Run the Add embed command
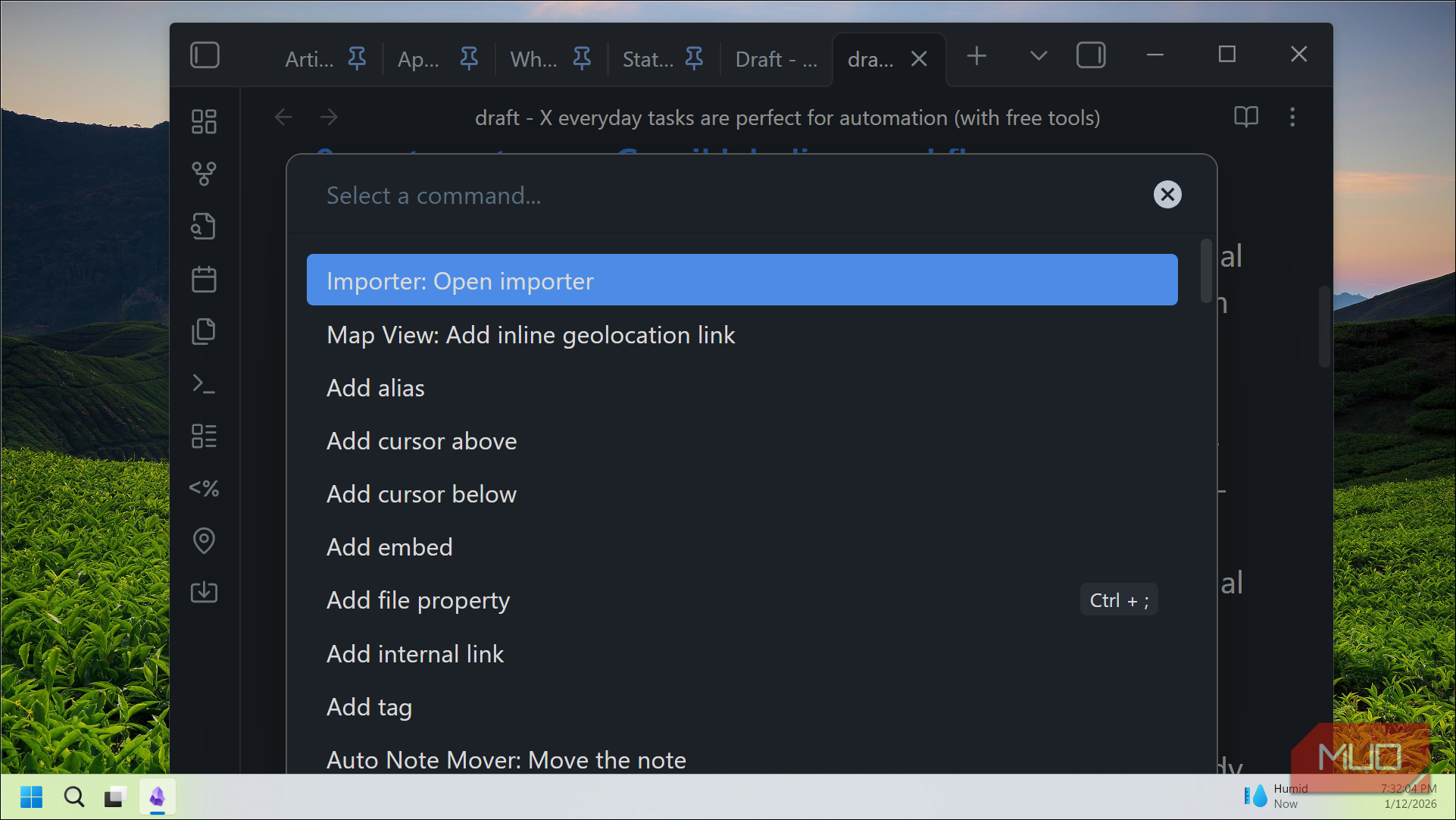Image resolution: width=1456 pixels, height=820 pixels. click(742, 547)
